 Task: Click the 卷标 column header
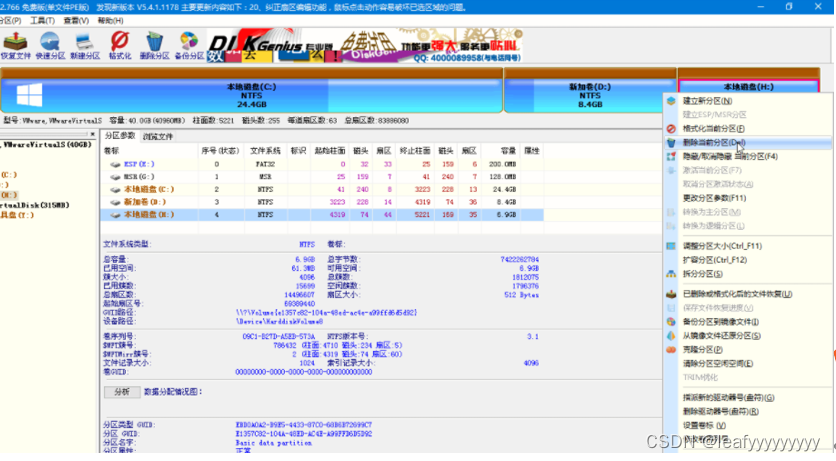coord(149,151)
